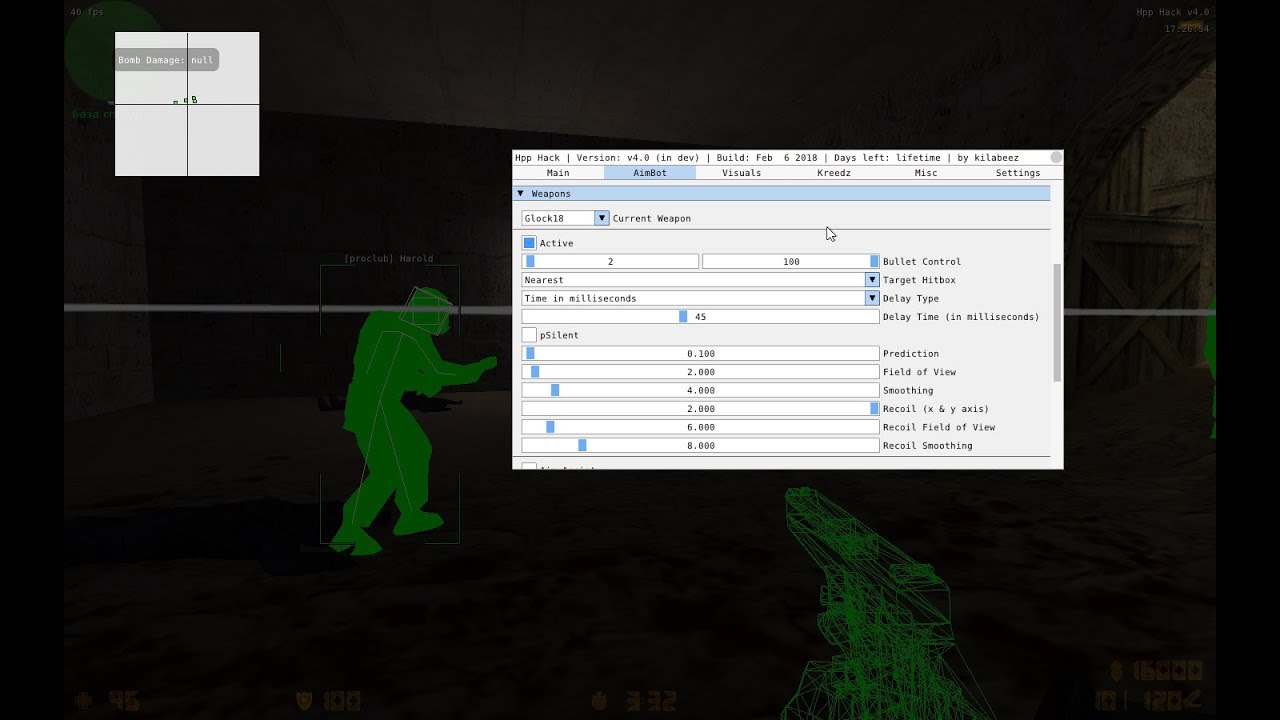The image size is (1280, 720).
Task: Collapse the Weapons section
Action: [x=782, y=193]
